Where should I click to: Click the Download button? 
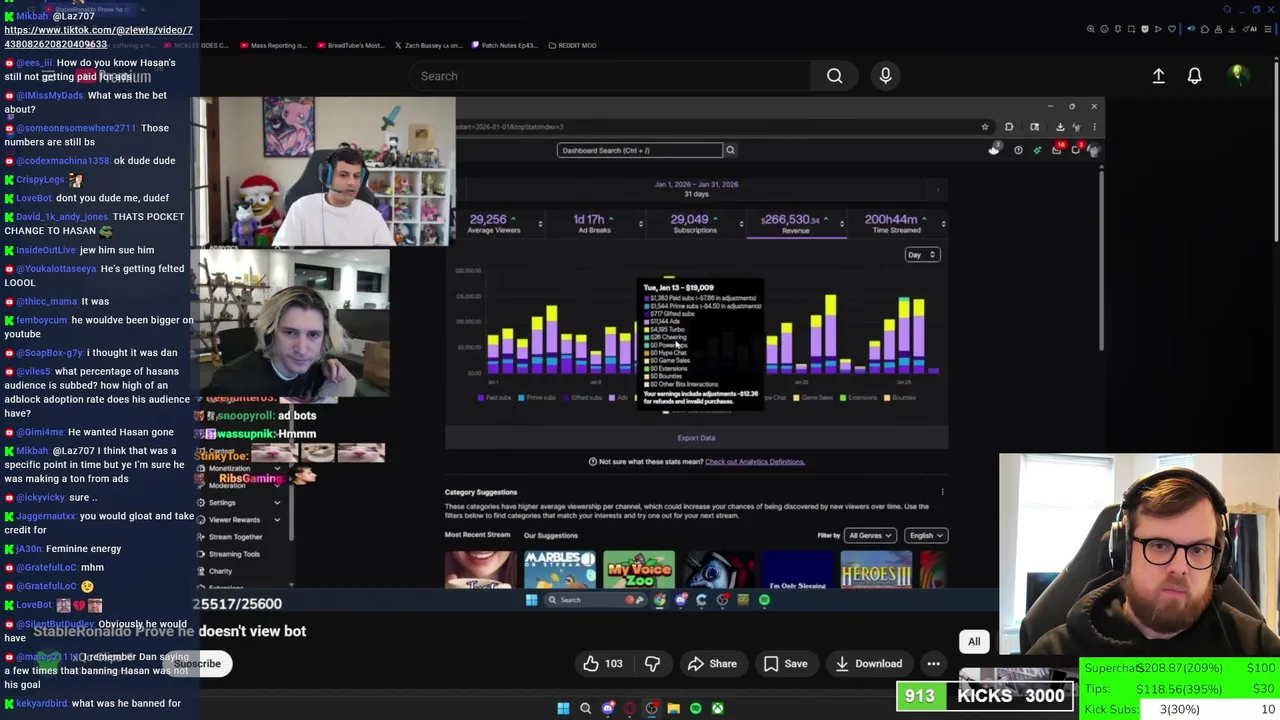[x=869, y=664]
